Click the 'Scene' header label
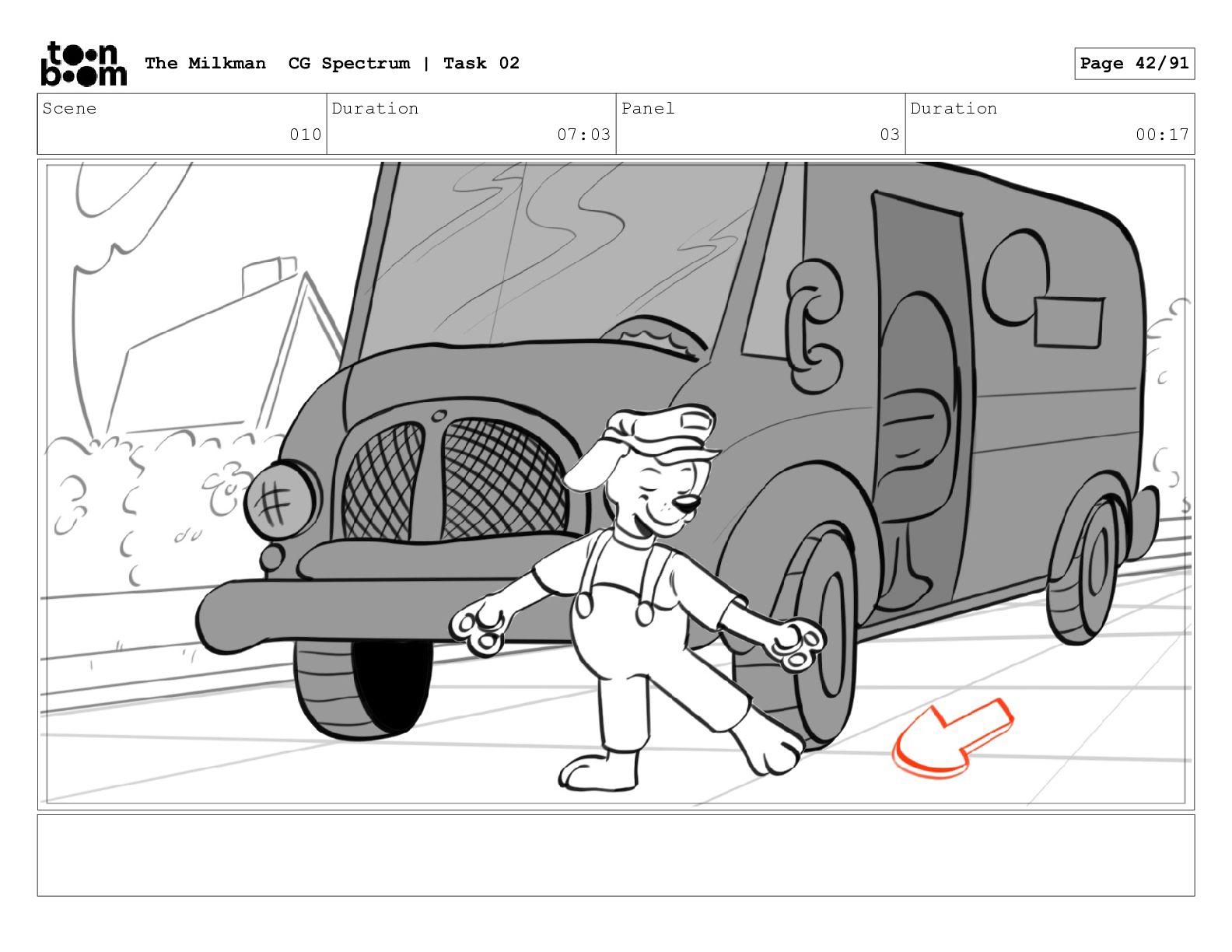Image resolution: width=1232 pixels, height=952 pixels. click(x=69, y=108)
